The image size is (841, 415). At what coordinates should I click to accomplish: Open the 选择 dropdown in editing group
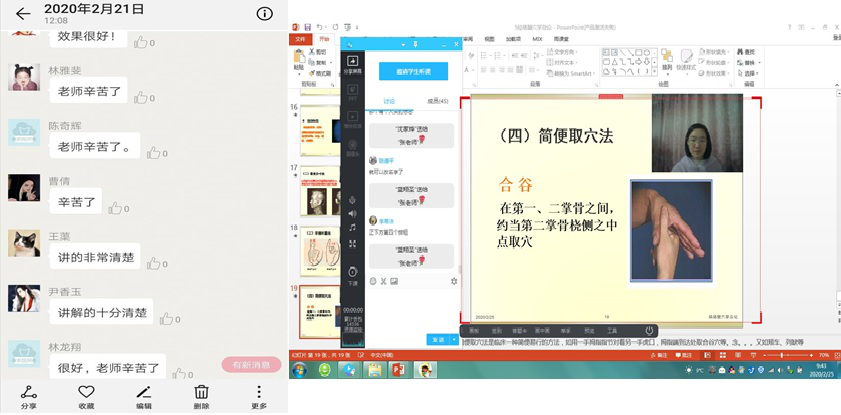pos(750,72)
